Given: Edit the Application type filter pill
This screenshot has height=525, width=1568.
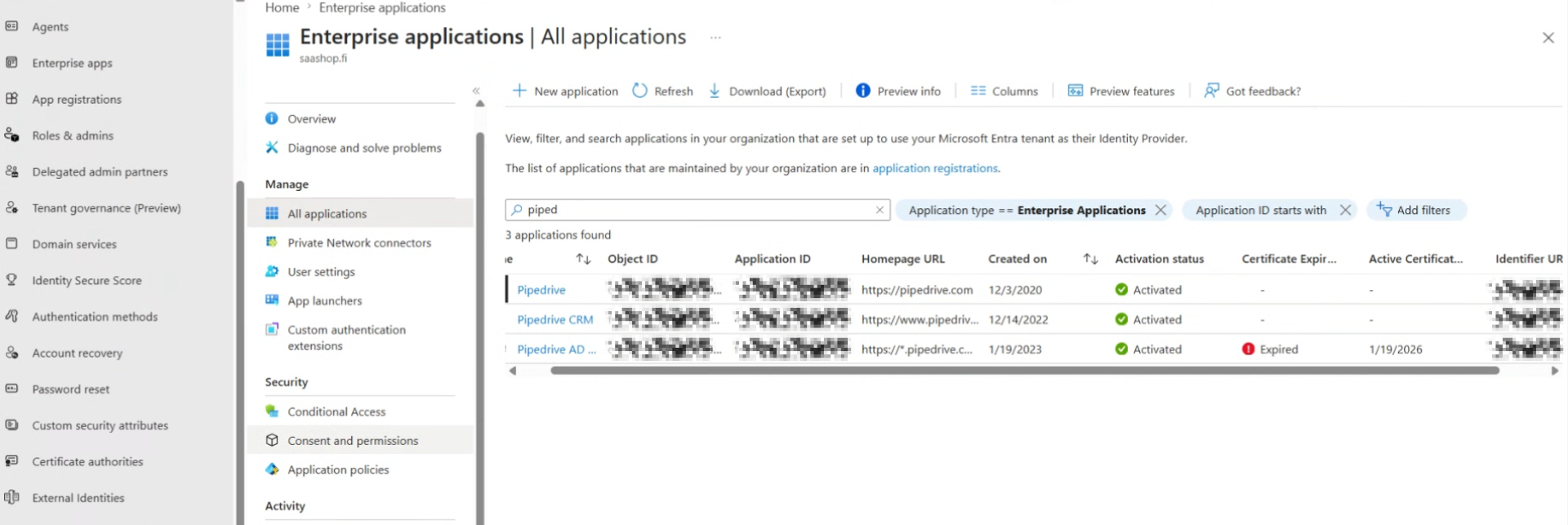Looking at the screenshot, I should pyautogui.click(x=1027, y=210).
